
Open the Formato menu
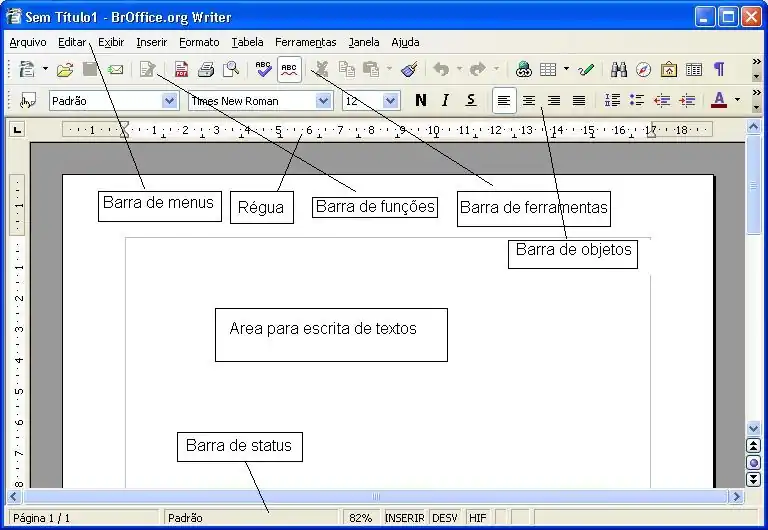click(x=199, y=42)
